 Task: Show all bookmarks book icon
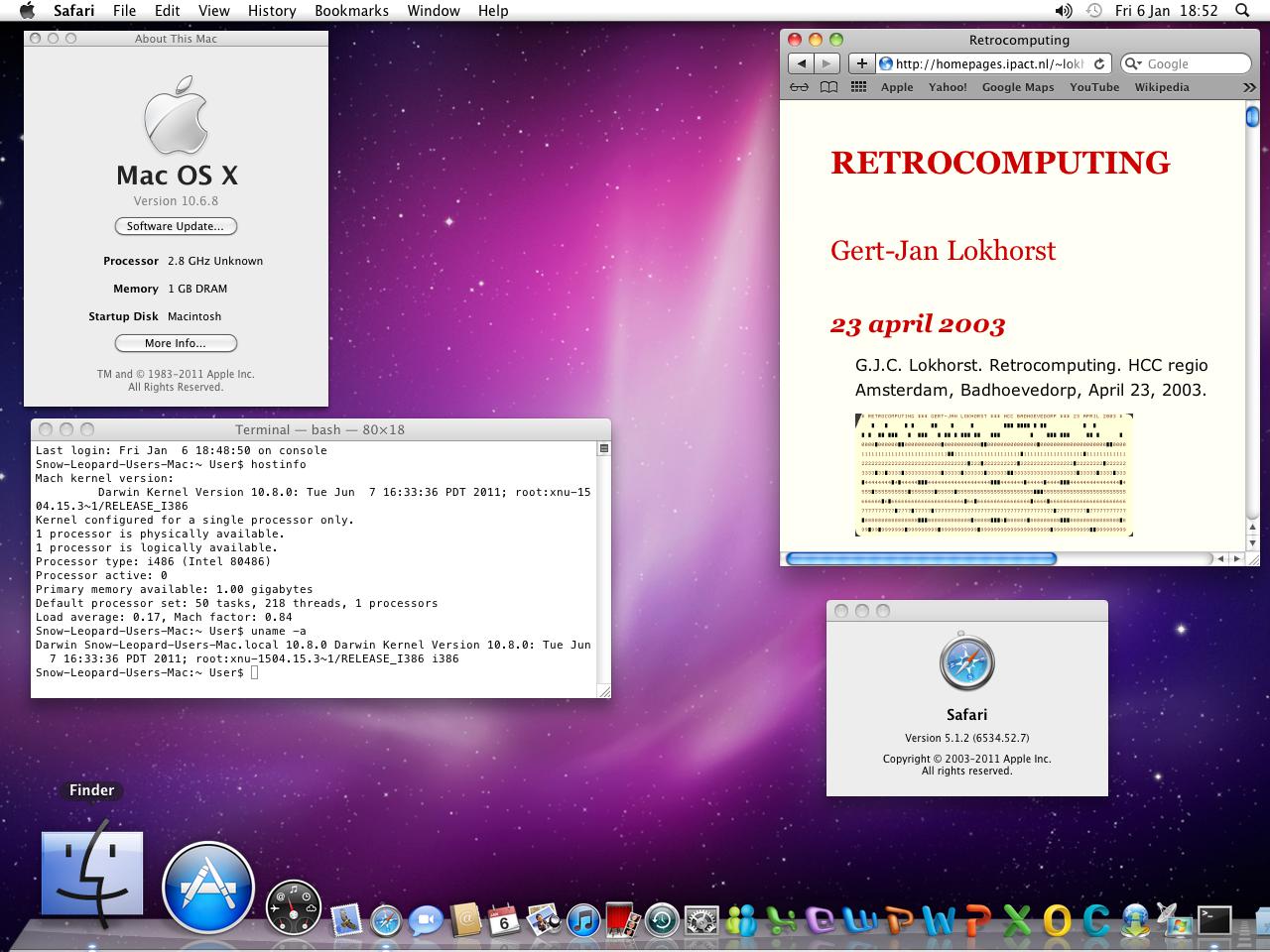point(828,87)
